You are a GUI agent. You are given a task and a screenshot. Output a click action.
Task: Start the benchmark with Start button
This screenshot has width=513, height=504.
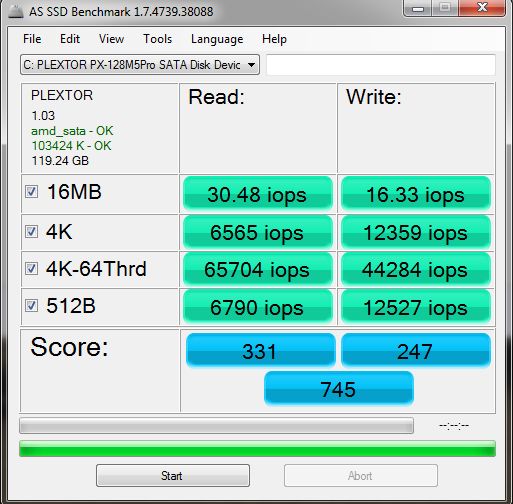pyautogui.click(x=173, y=475)
